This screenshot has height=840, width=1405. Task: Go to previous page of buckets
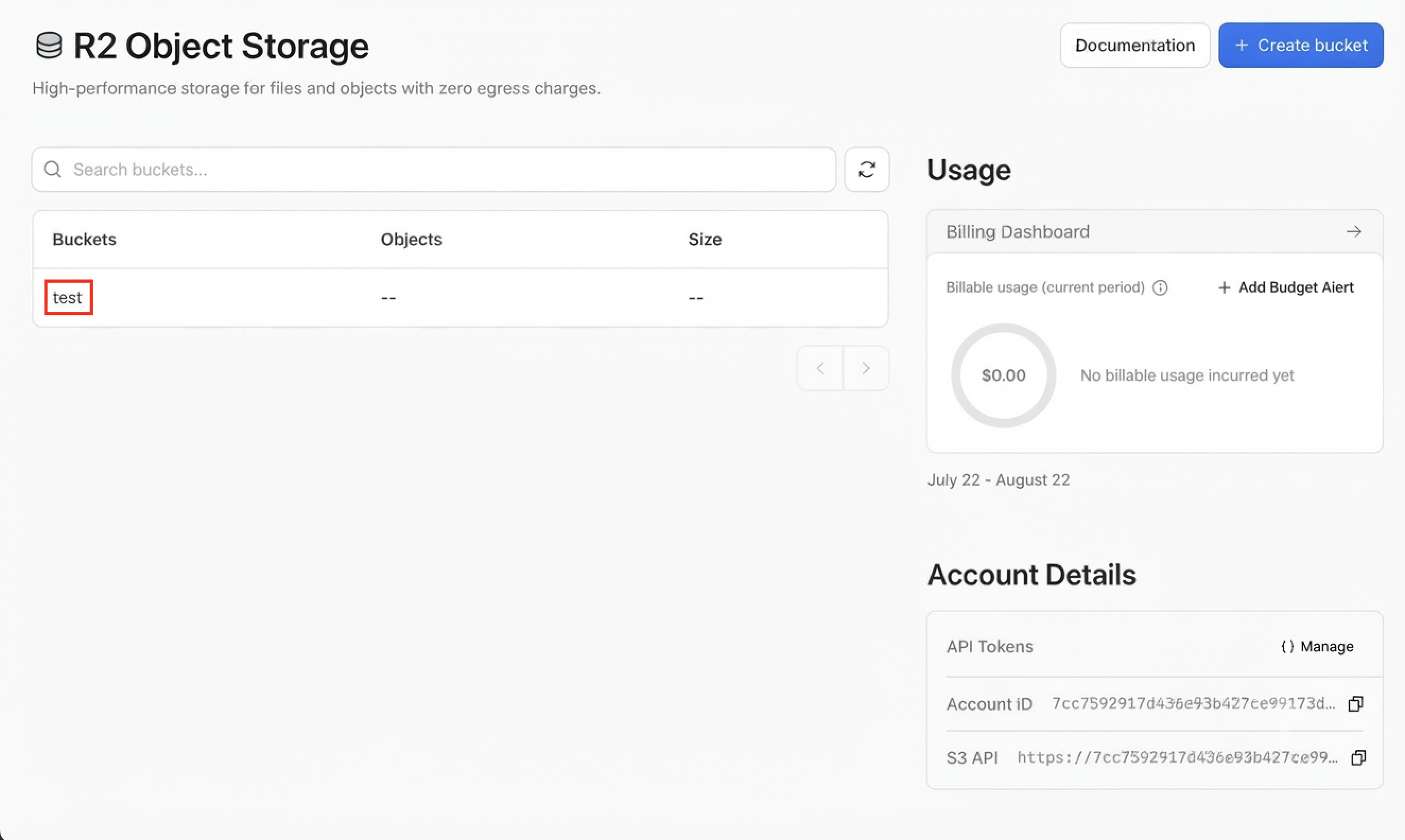(x=820, y=368)
